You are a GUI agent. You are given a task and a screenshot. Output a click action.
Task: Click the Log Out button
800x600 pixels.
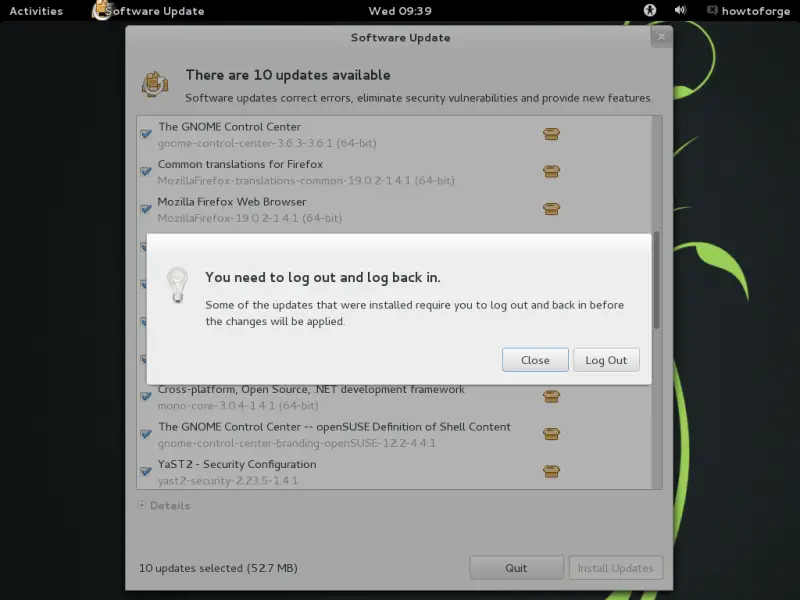(x=606, y=360)
